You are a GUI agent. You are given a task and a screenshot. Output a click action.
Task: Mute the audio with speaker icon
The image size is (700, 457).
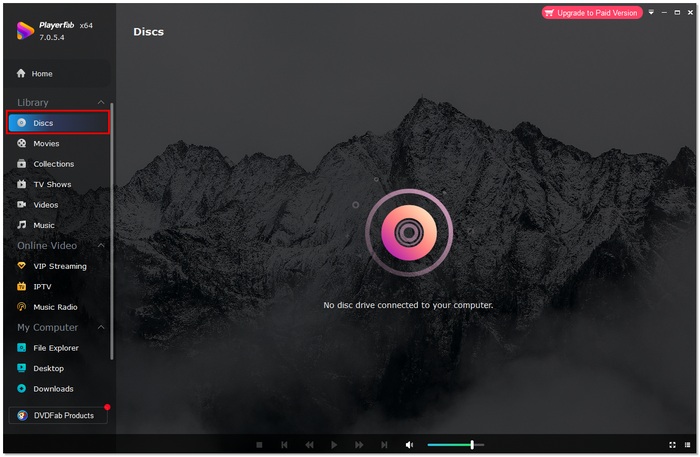pyautogui.click(x=409, y=445)
